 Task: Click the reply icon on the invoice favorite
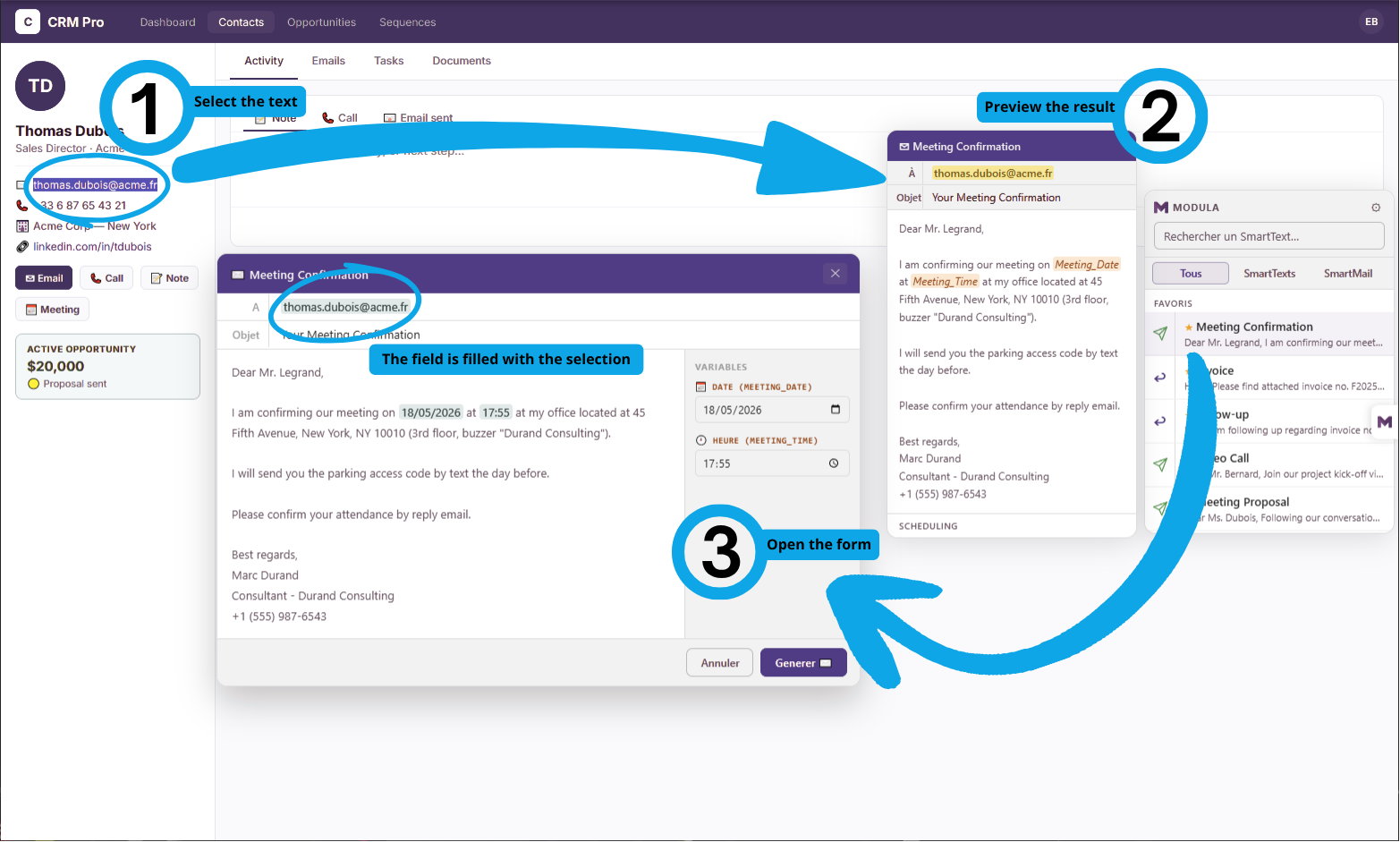[x=1160, y=378]
